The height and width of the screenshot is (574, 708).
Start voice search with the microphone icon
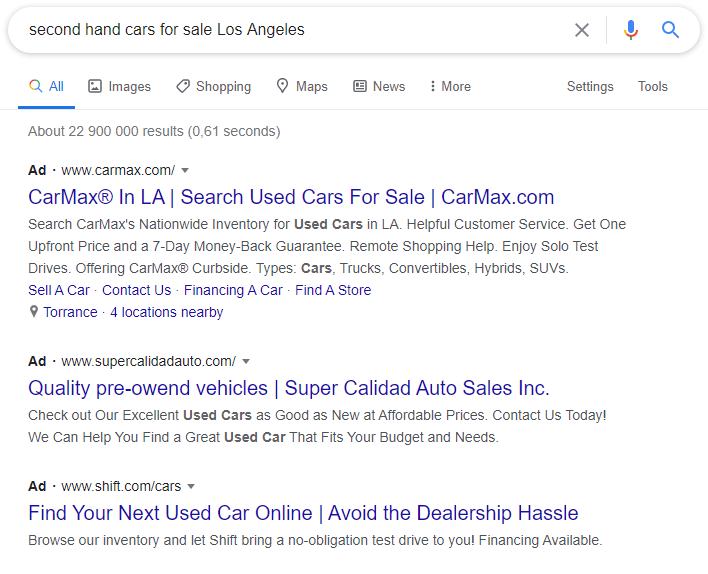tap(631, 30)
